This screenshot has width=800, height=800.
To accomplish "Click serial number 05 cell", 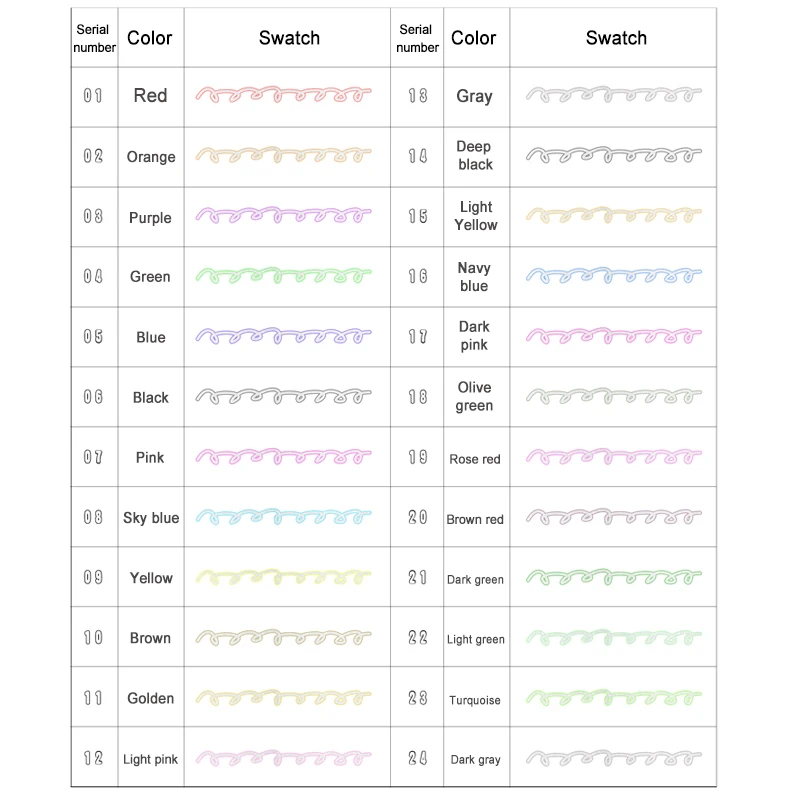I will [93, 337].
